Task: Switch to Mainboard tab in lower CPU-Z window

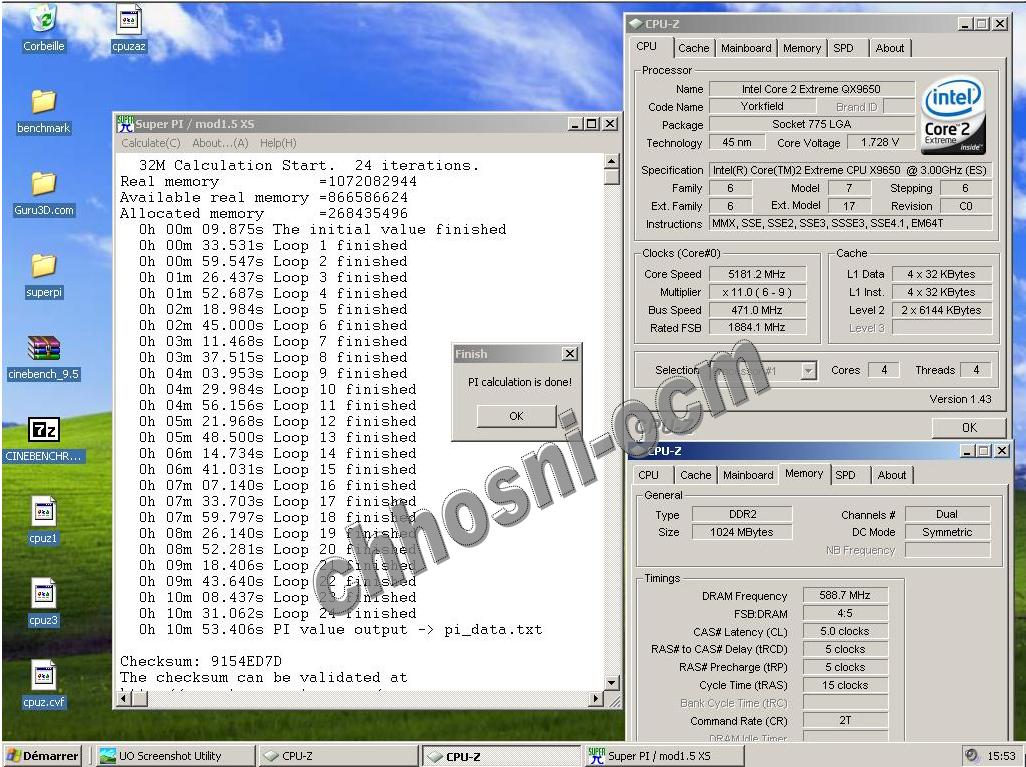Action: pos(748,474)
